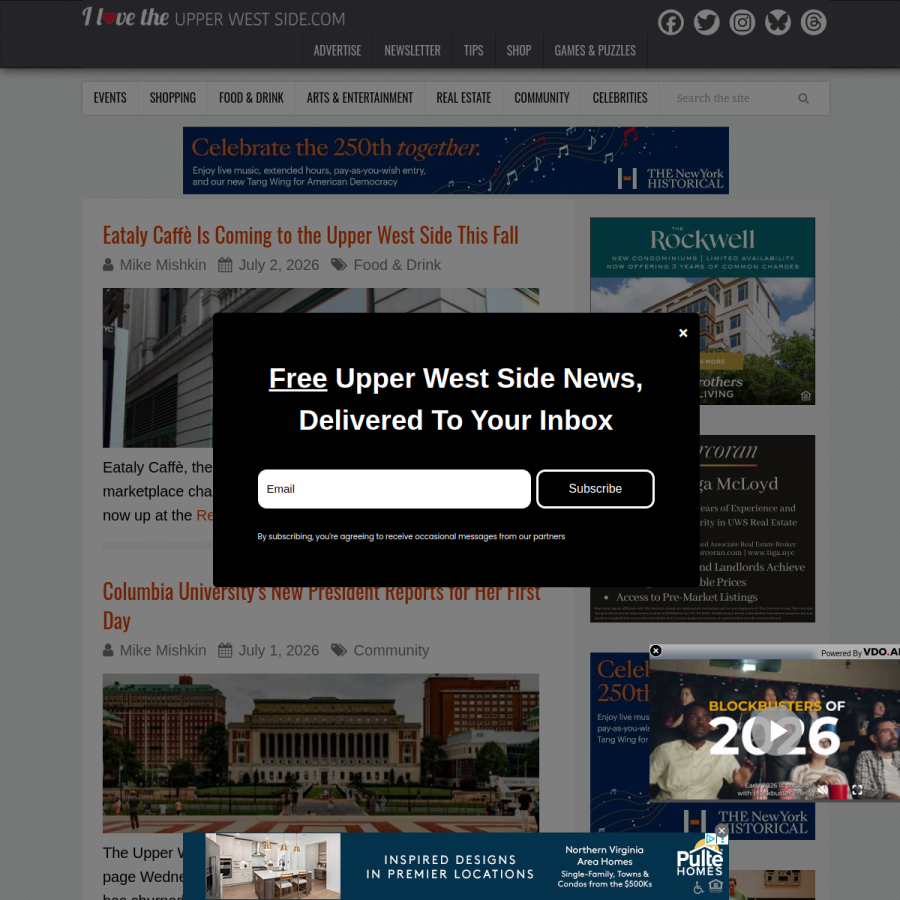This screenshot has width=900, height=900.
Task: Open the Advertise menu item
Action: click(x=337, y=51)
